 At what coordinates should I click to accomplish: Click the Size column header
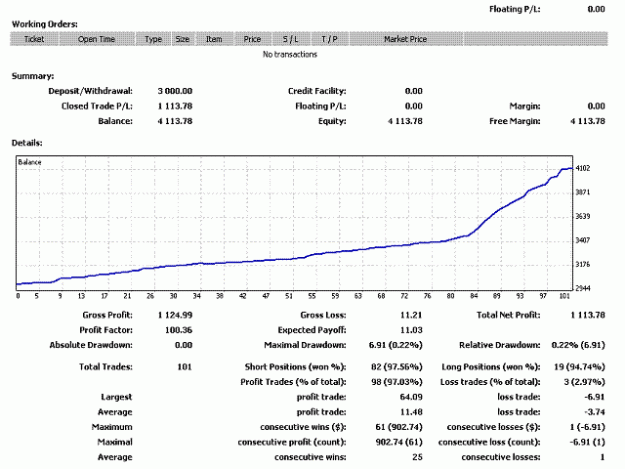(183, 39)
